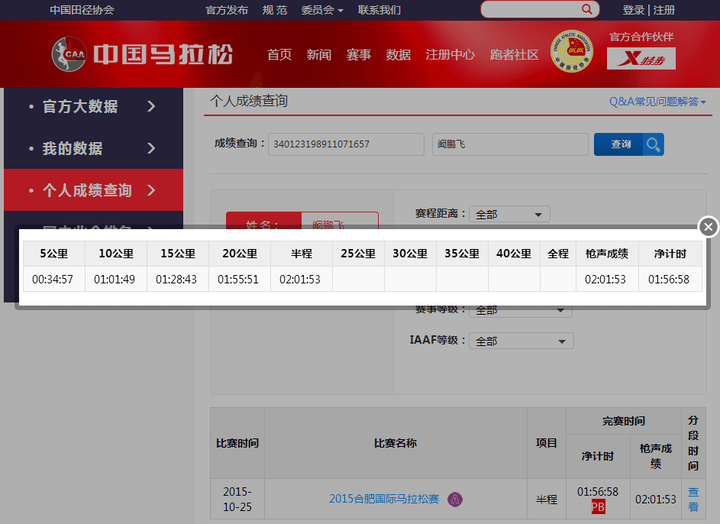Select 官方大数据 in the sidebar
The image size is (720, 524).
(80, 107)
